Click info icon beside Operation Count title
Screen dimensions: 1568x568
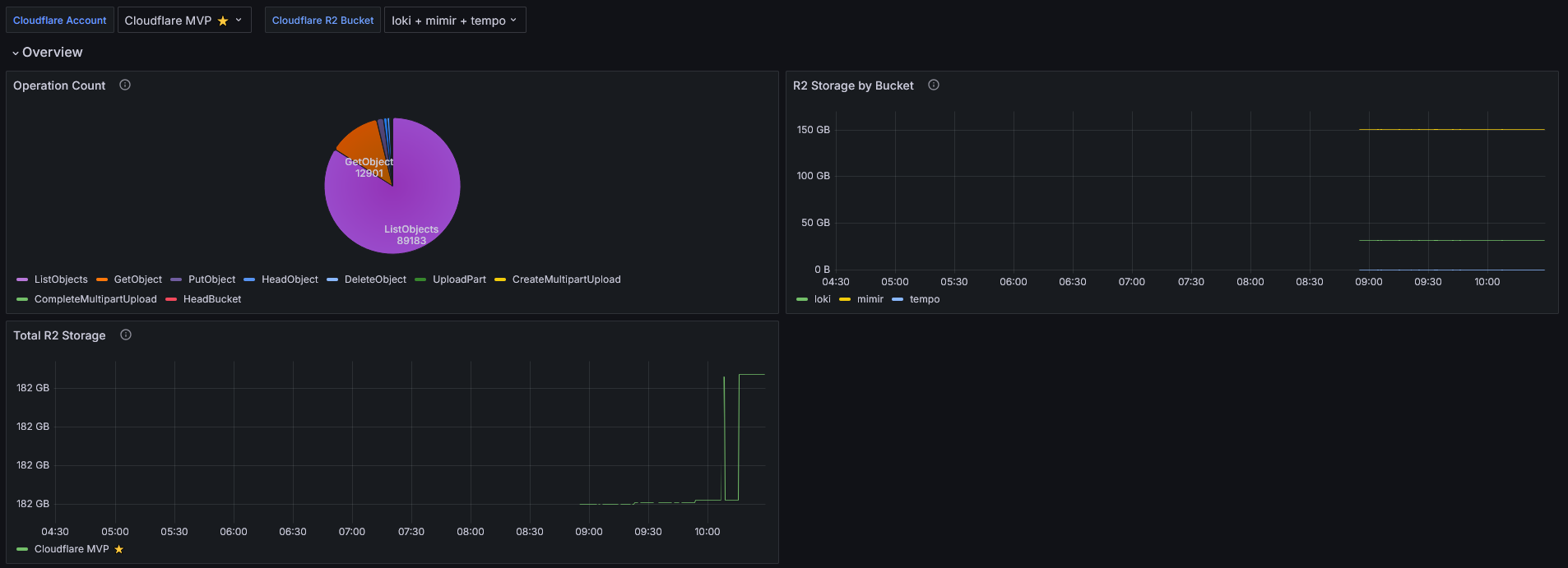pos(125,85)
